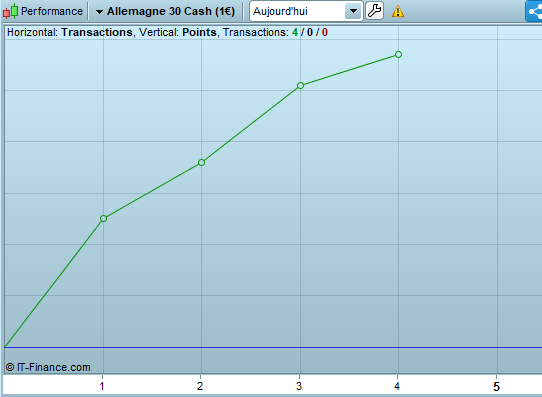Click the yellow warning triangle icon
This screenshot has height=397, width=542.
[x=398, y=11]
